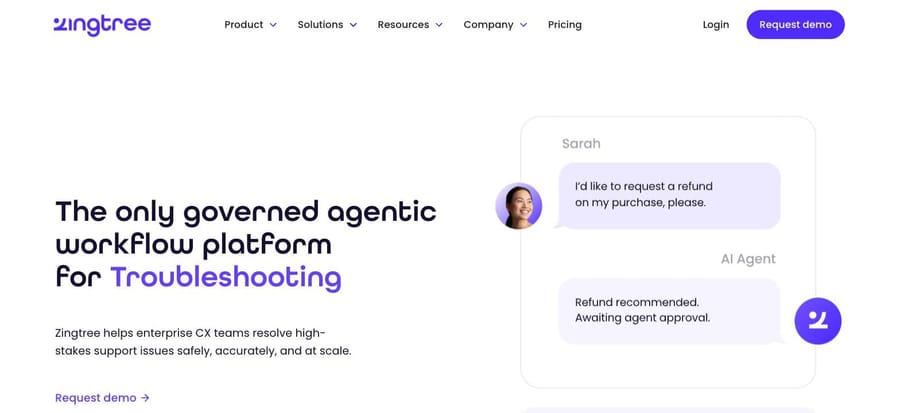Expand the Resources chevron arrow

tap(439, 25)
